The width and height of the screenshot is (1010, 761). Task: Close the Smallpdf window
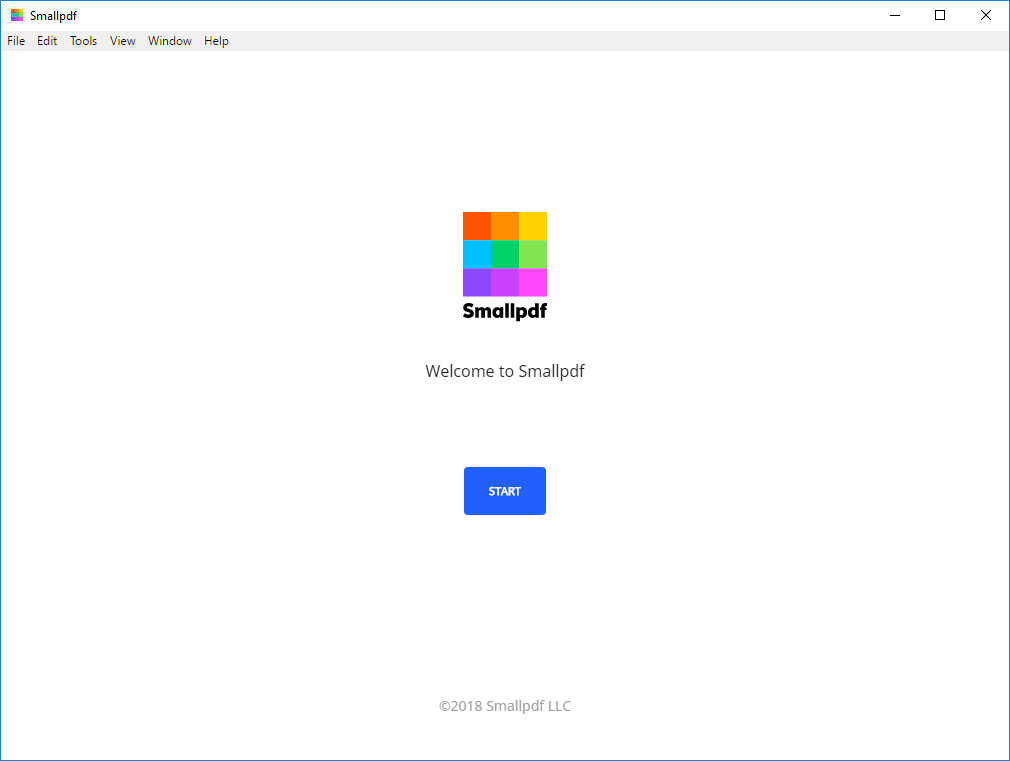coord(986,15)
